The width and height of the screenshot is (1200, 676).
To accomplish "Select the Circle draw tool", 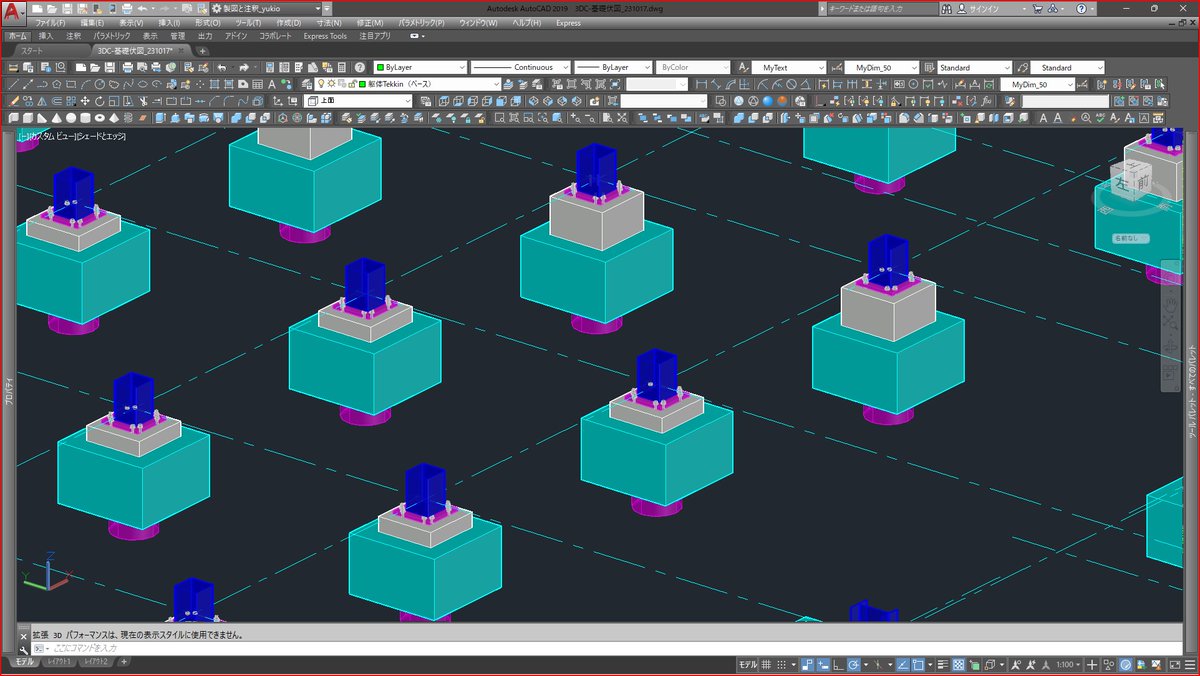I will pyautogui.click(x=100, y=84).
